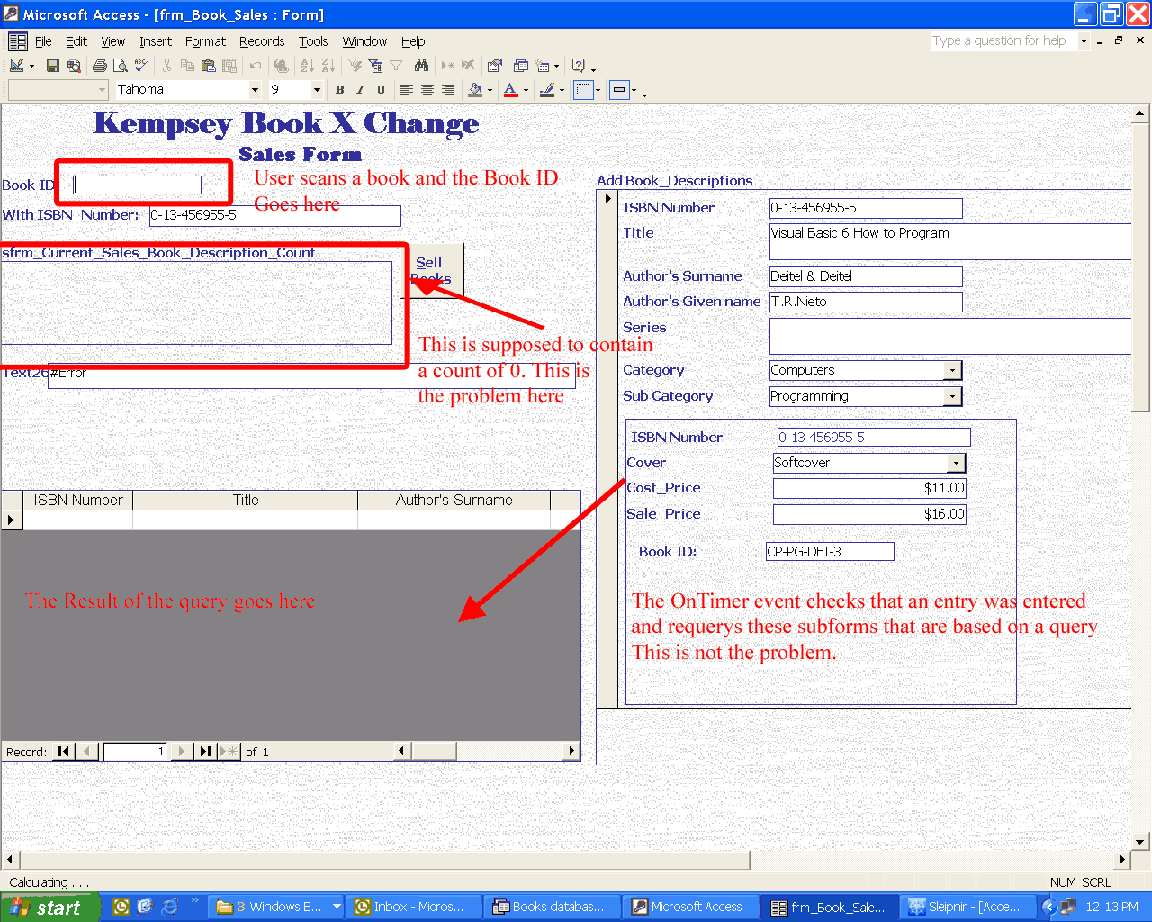Open Inbox - Microsoft taskbar button
This screenshot has width=1152, height=922.
click(412, 907)
